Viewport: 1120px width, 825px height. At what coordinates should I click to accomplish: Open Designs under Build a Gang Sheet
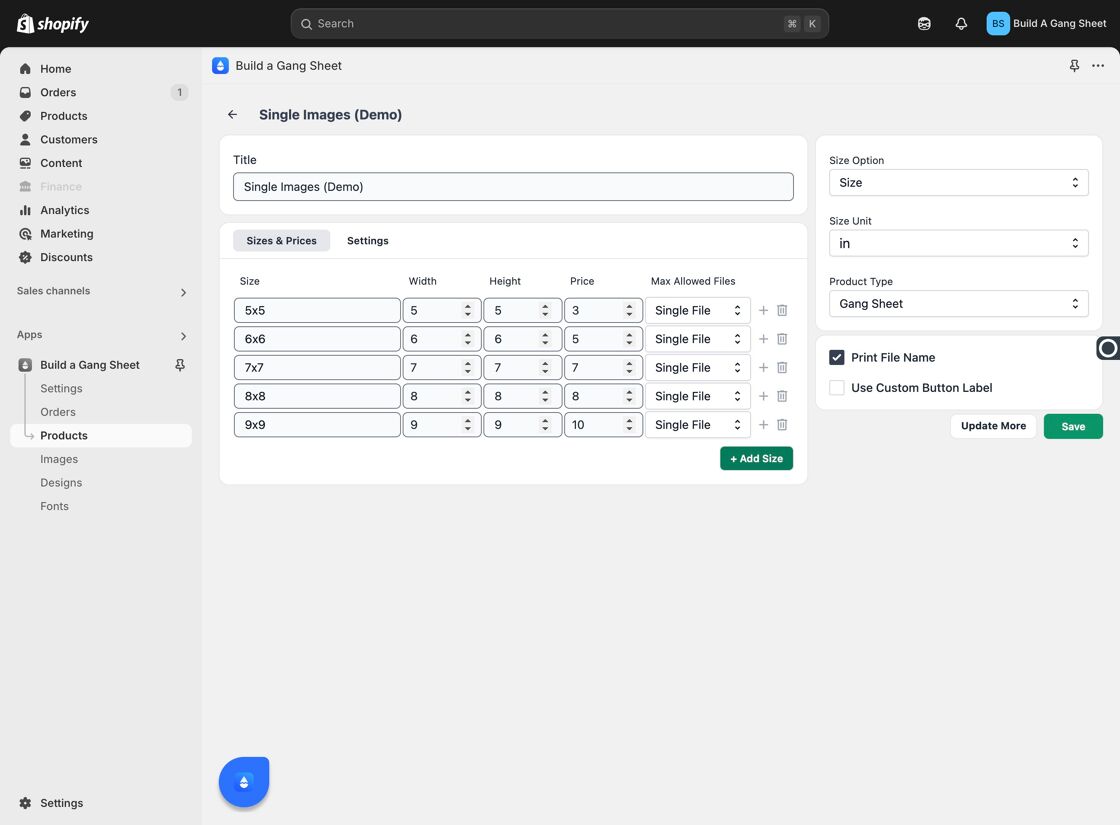click(x=61, y=483)
